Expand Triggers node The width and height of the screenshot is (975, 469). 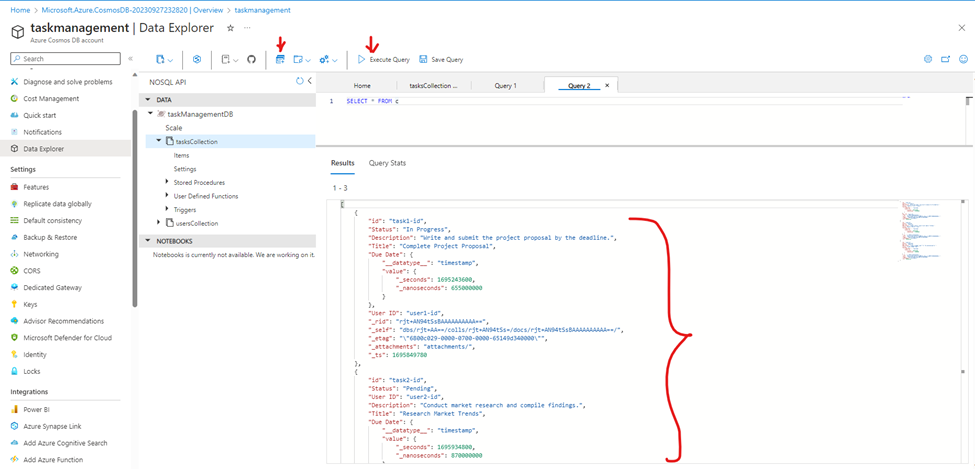pos(167,210)
